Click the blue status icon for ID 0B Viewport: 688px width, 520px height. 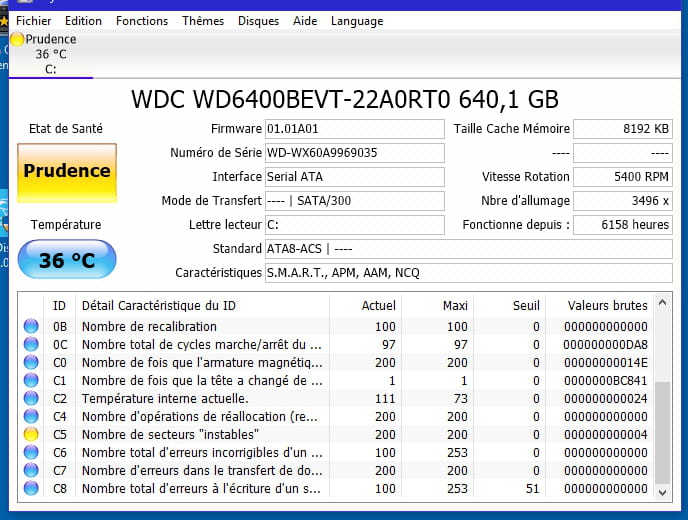click(31, 326)
